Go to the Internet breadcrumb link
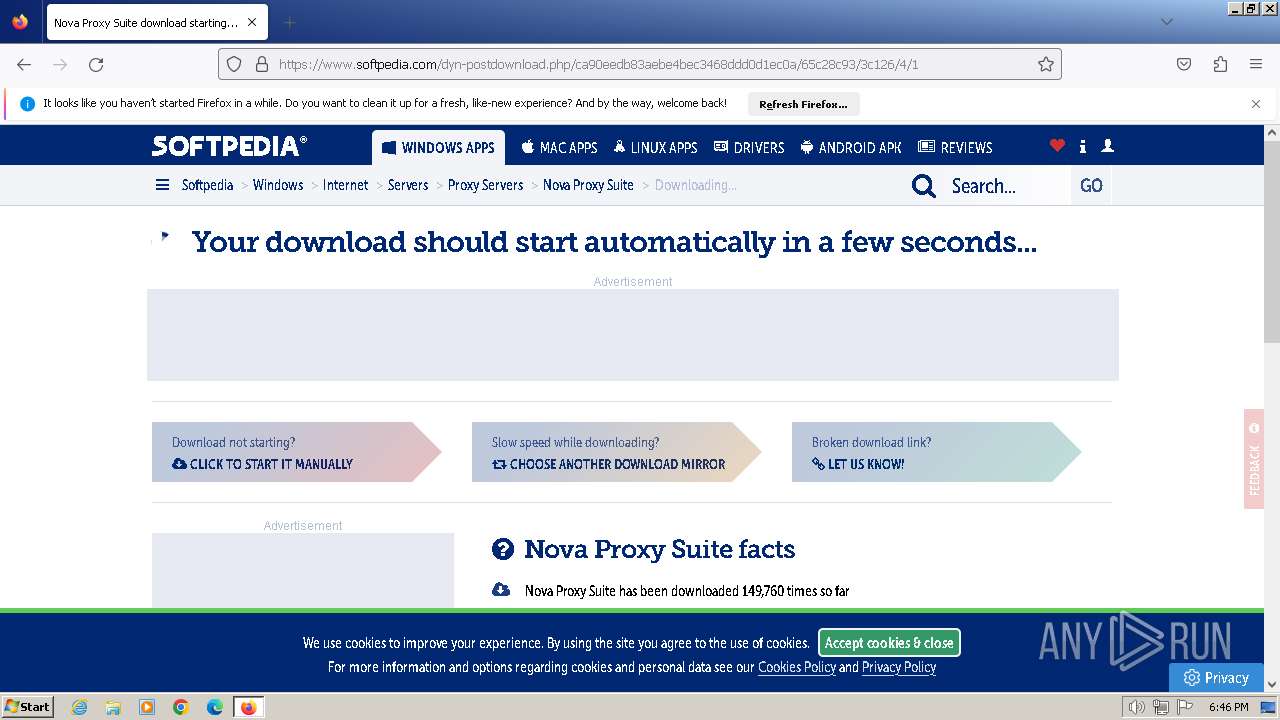 pyautogui.click(x=345, y=185)
